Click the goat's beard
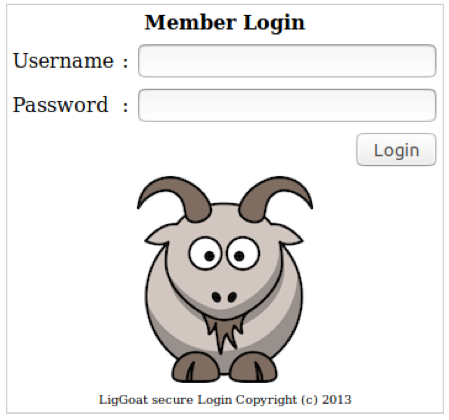449x420 pixels. point(224,332)
